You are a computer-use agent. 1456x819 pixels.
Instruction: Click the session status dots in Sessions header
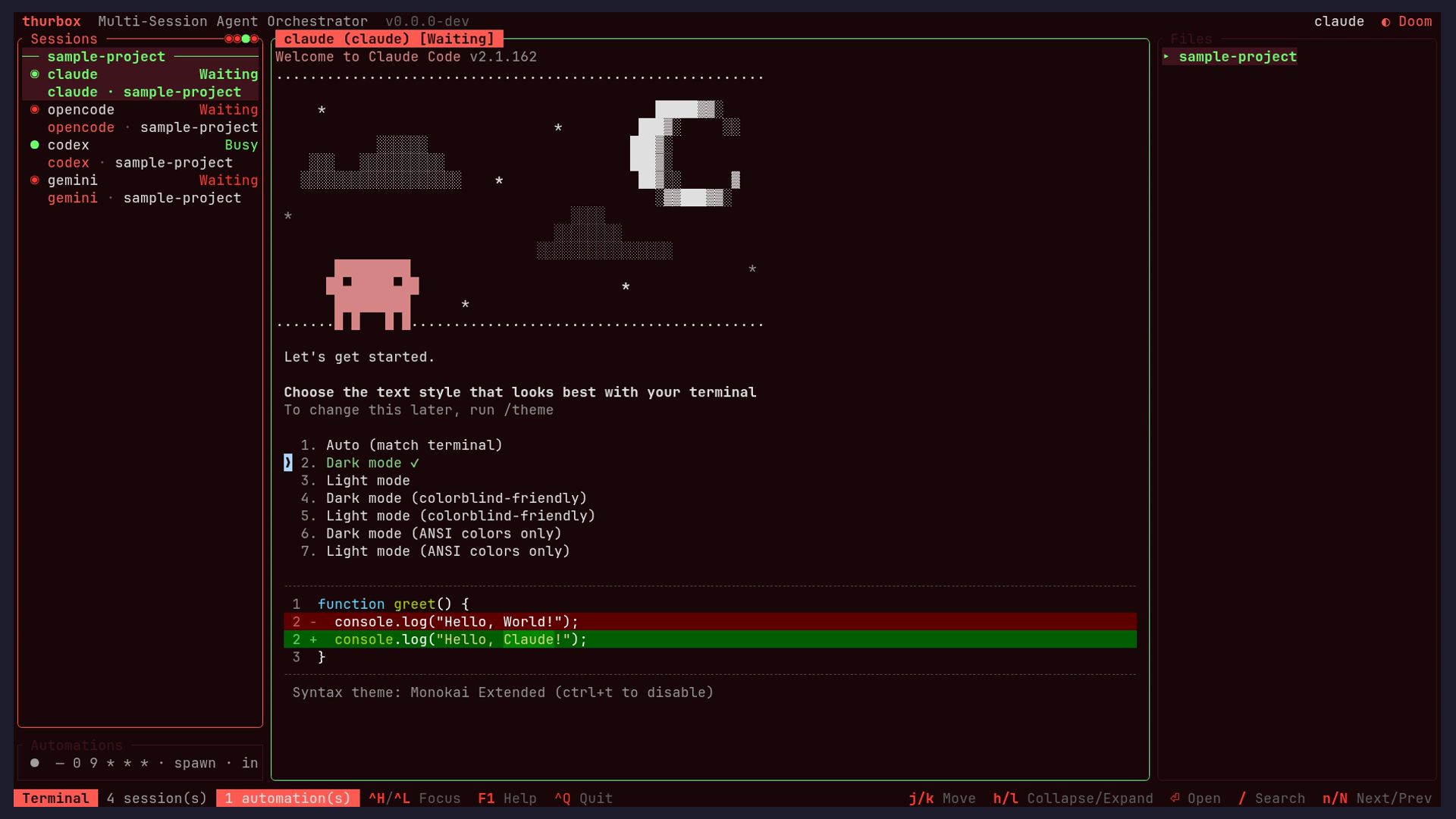click(241, 39)
